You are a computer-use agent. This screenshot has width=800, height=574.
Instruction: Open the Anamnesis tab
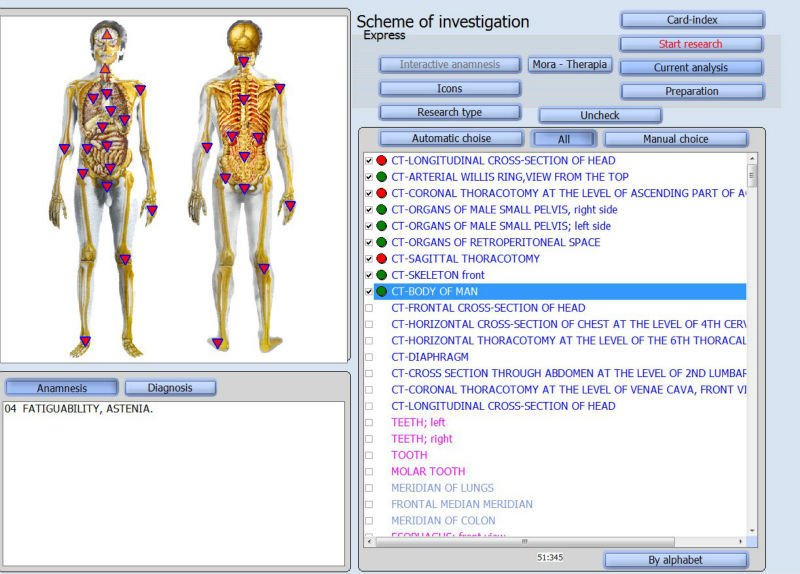tap(62, 388)
